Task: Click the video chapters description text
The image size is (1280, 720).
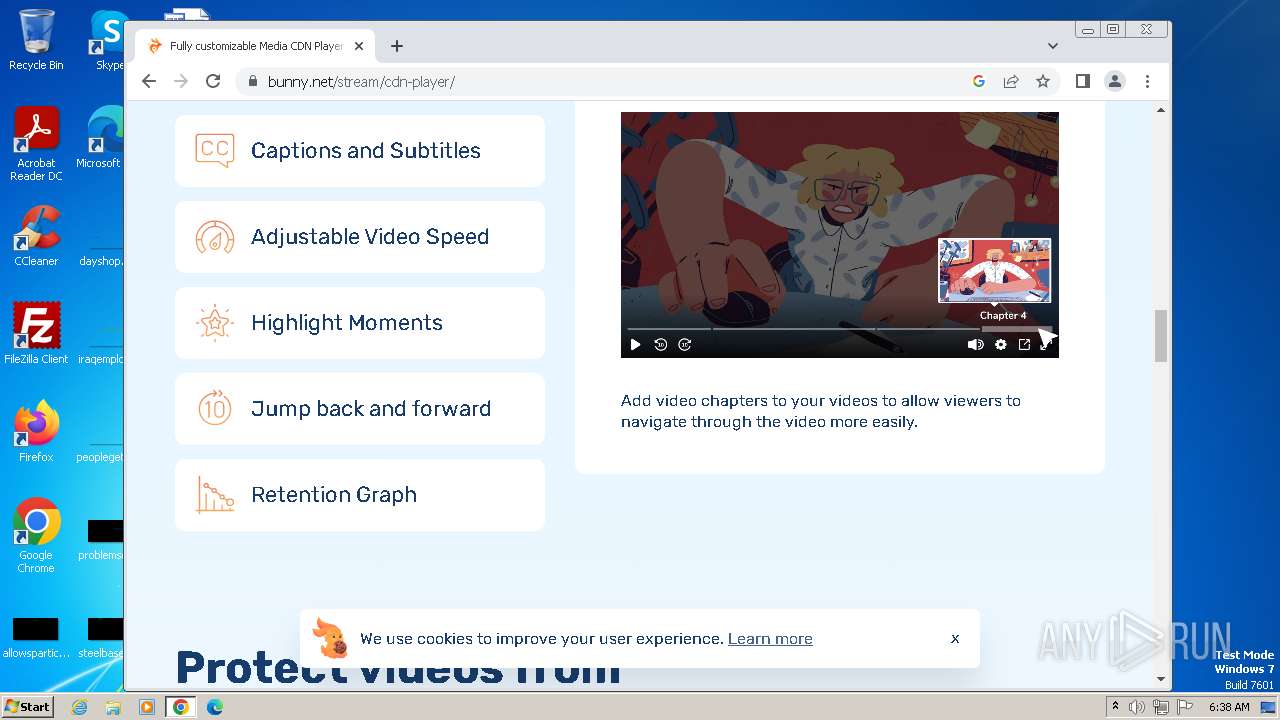Action: click(x=821, y=411)
